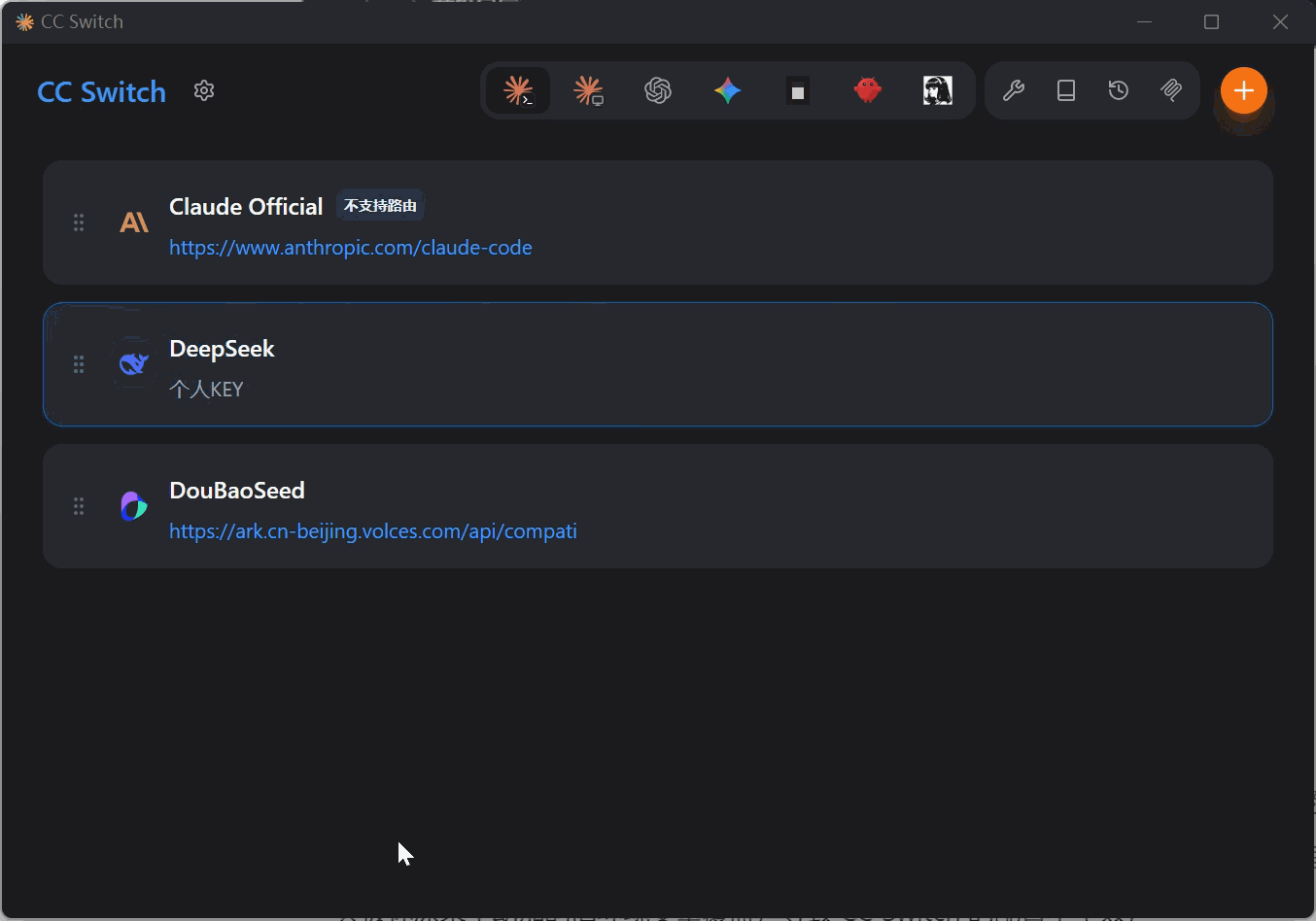The width and height of the screenshot is (1316, 921).
Task: Open the wrench tools icon
Action: [x=1014, y=91]
